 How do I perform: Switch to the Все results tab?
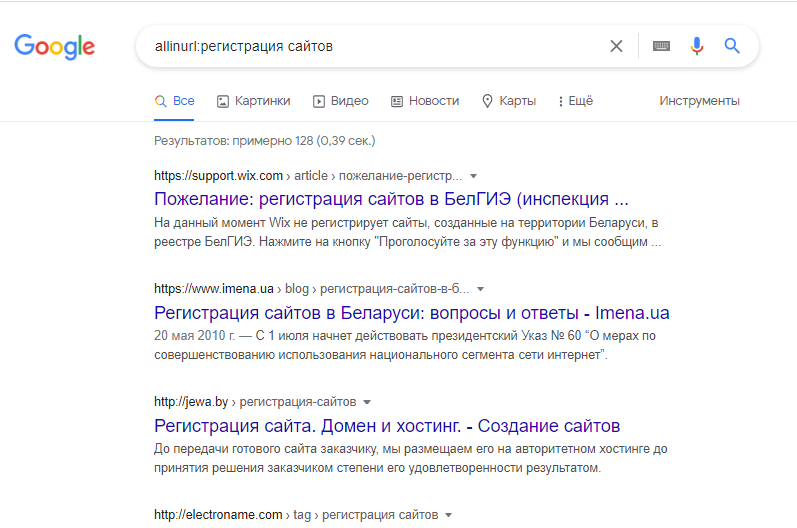tap(174, 101)
